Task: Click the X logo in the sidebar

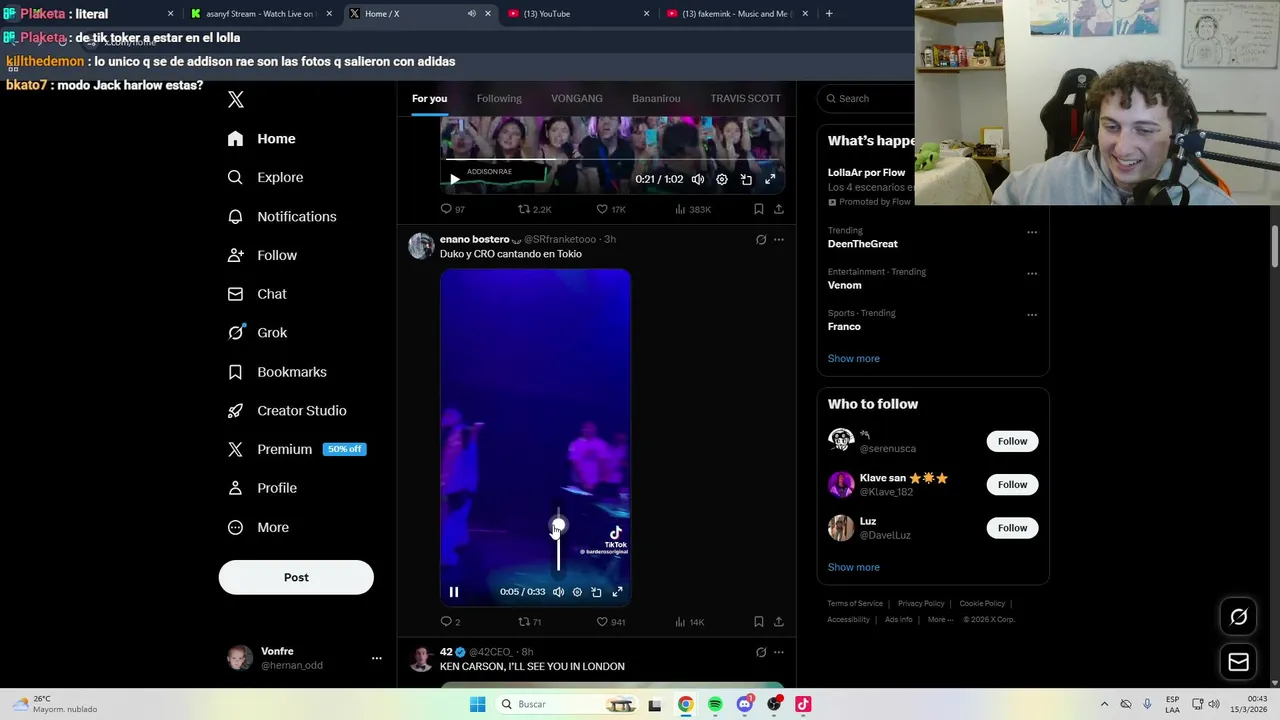Action: coord(236,99)
